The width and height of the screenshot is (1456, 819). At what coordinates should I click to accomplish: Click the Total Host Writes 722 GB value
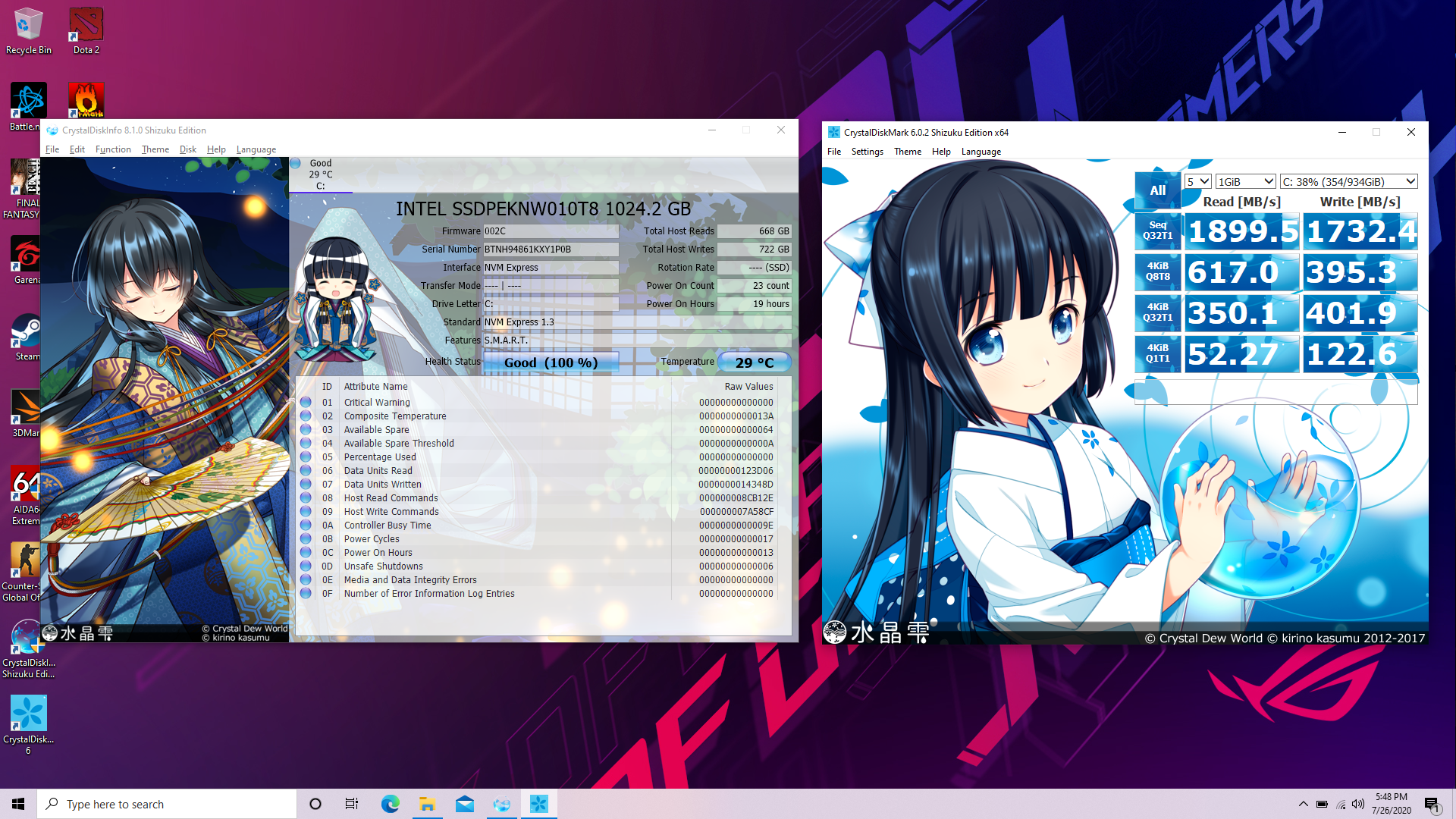[755, 249]
